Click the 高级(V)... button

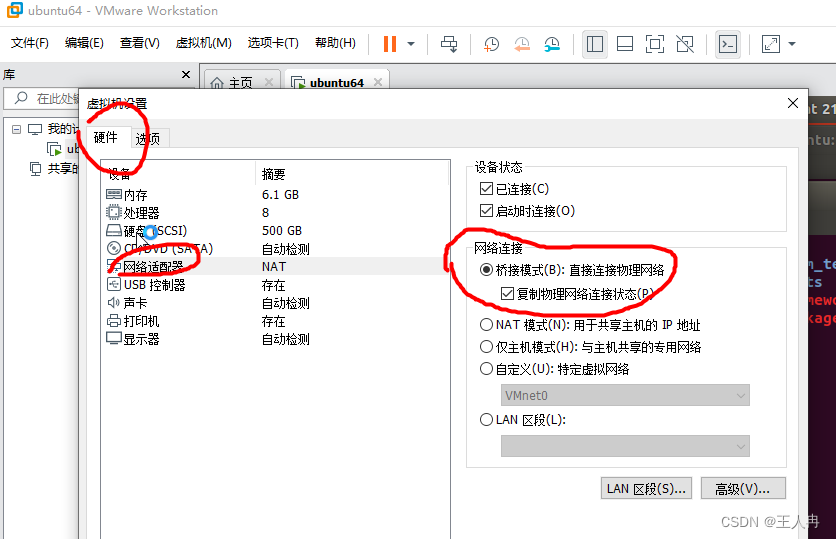pos(743,488)
